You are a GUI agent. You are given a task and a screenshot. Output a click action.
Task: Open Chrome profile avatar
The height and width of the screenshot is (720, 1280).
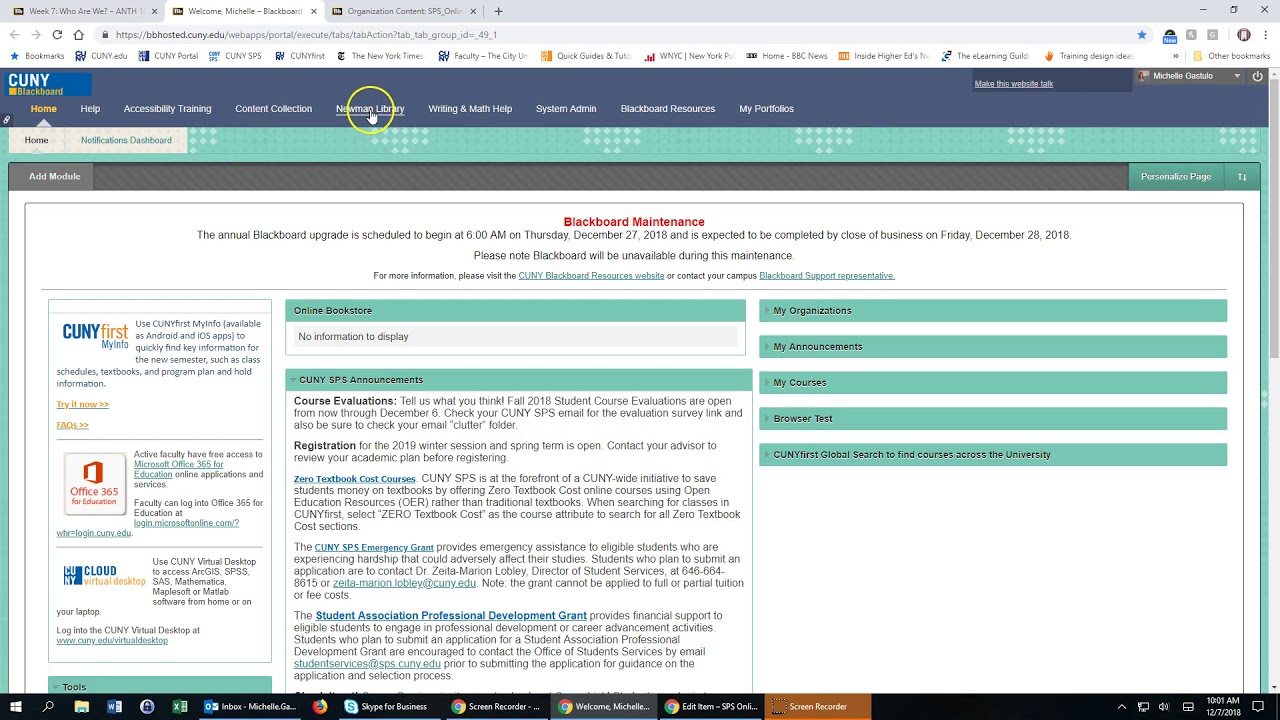(x=1243, y=34)
